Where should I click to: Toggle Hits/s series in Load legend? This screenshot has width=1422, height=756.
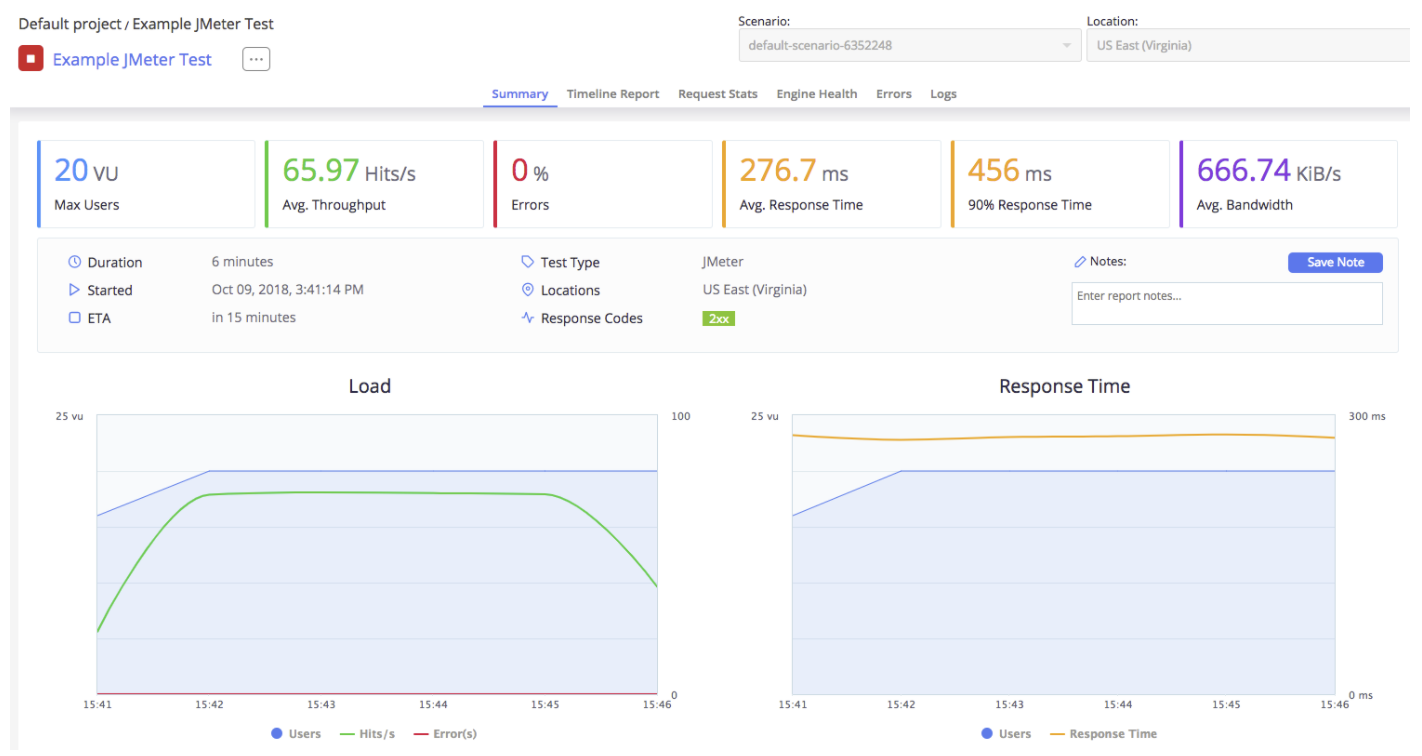[x=367, y=734]
